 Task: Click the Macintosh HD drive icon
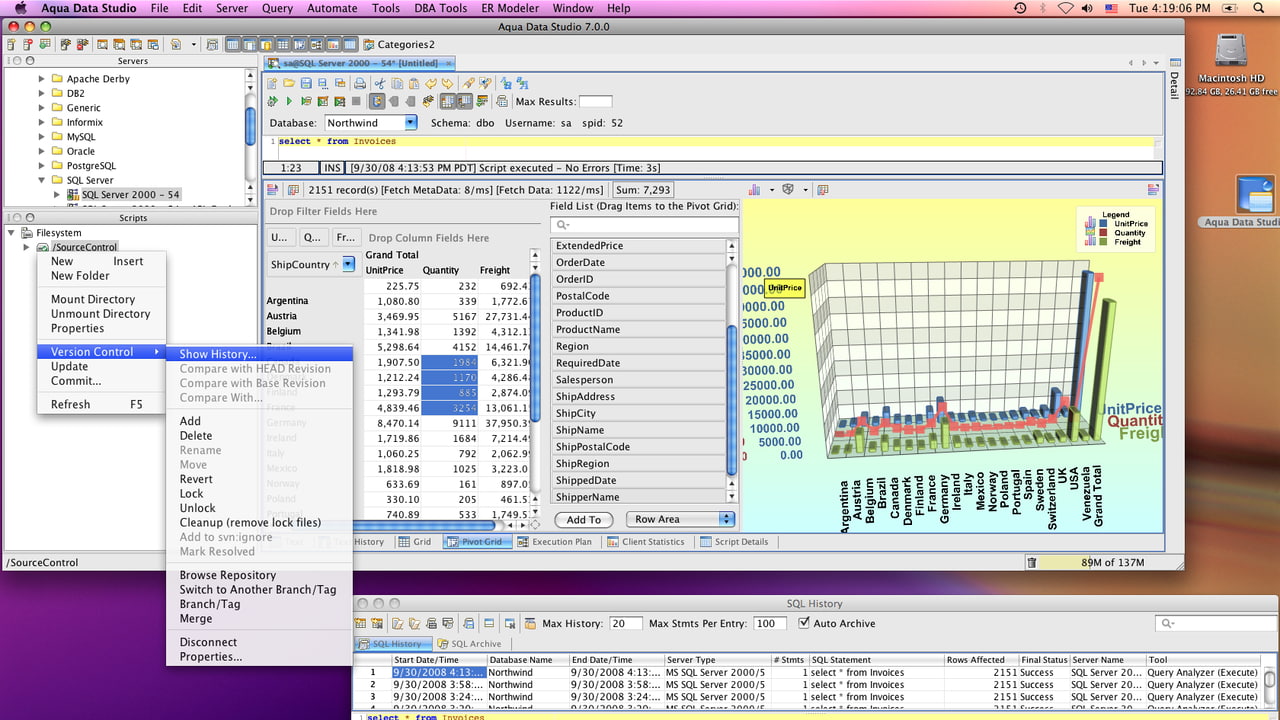1231,52
